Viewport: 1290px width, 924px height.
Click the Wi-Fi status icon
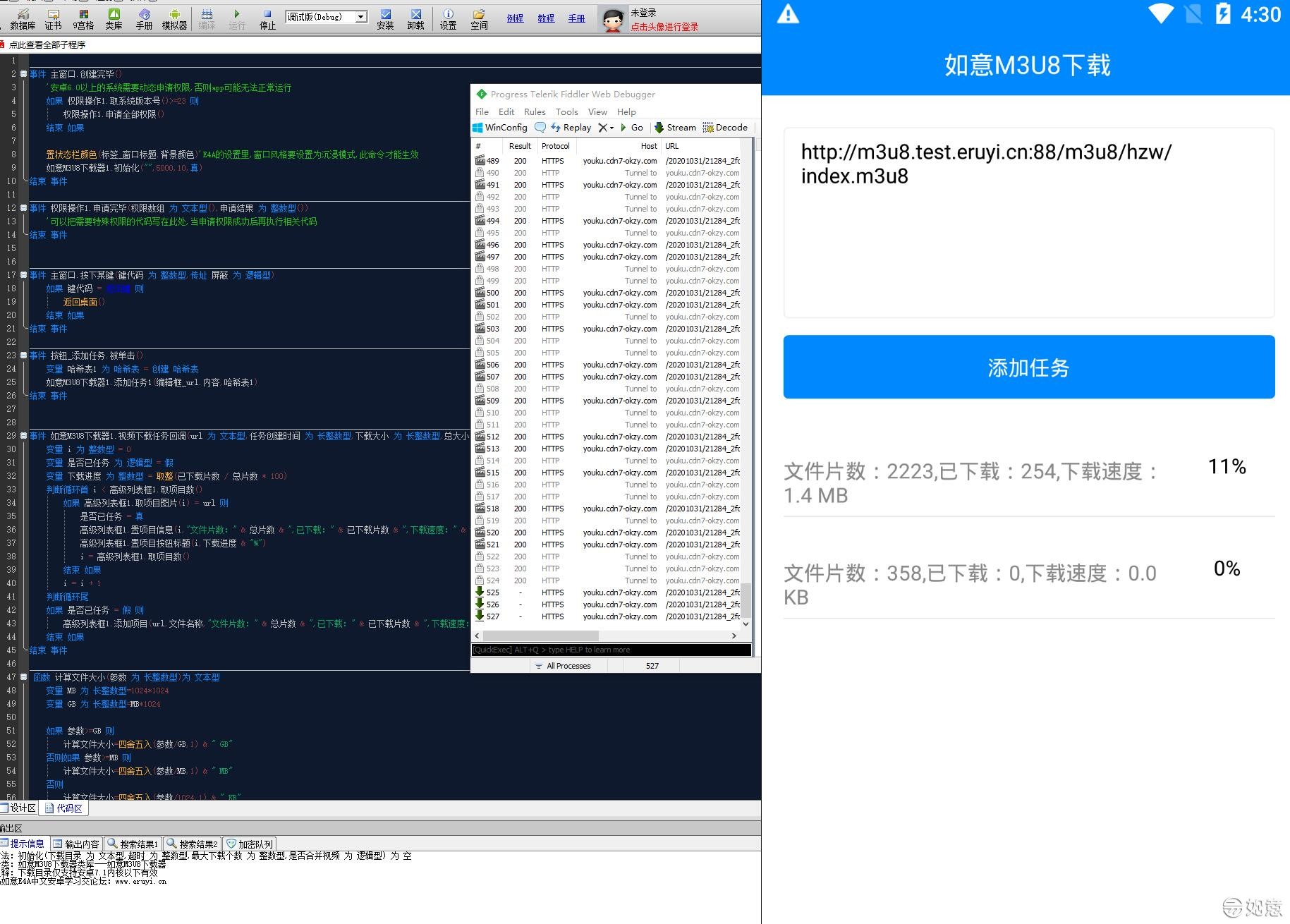tap(1160, 14)
